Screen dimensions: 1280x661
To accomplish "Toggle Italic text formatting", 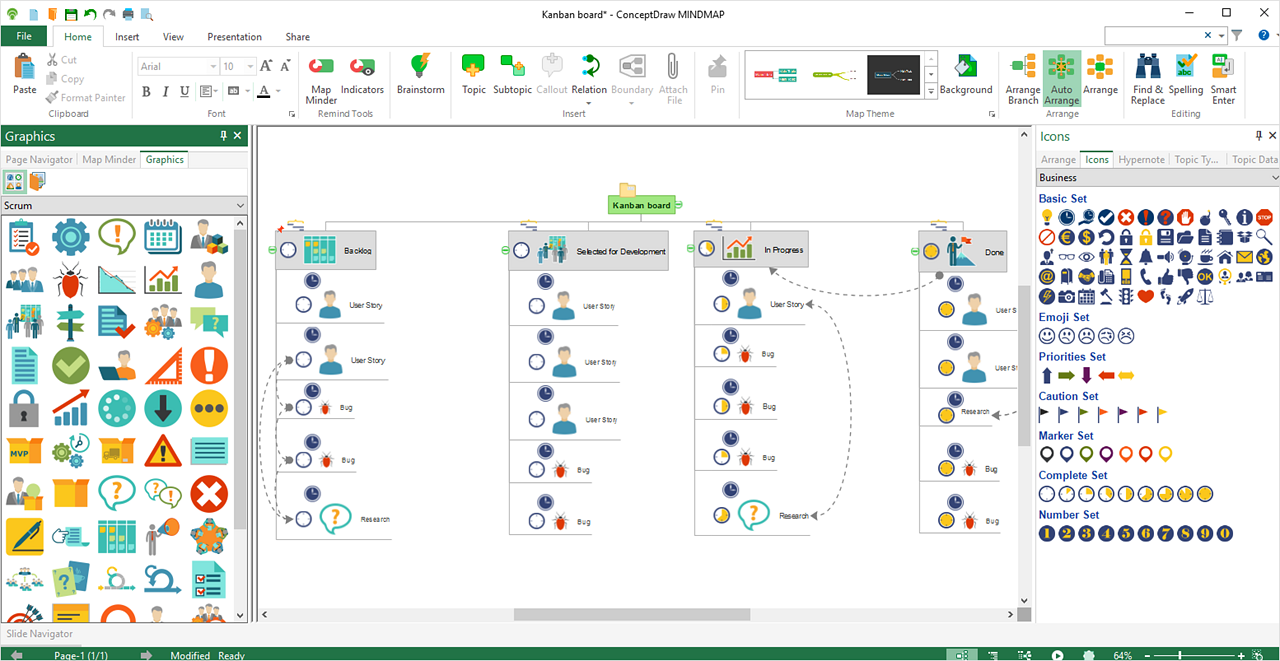I will pyautogui.click(x=165, y=92).
